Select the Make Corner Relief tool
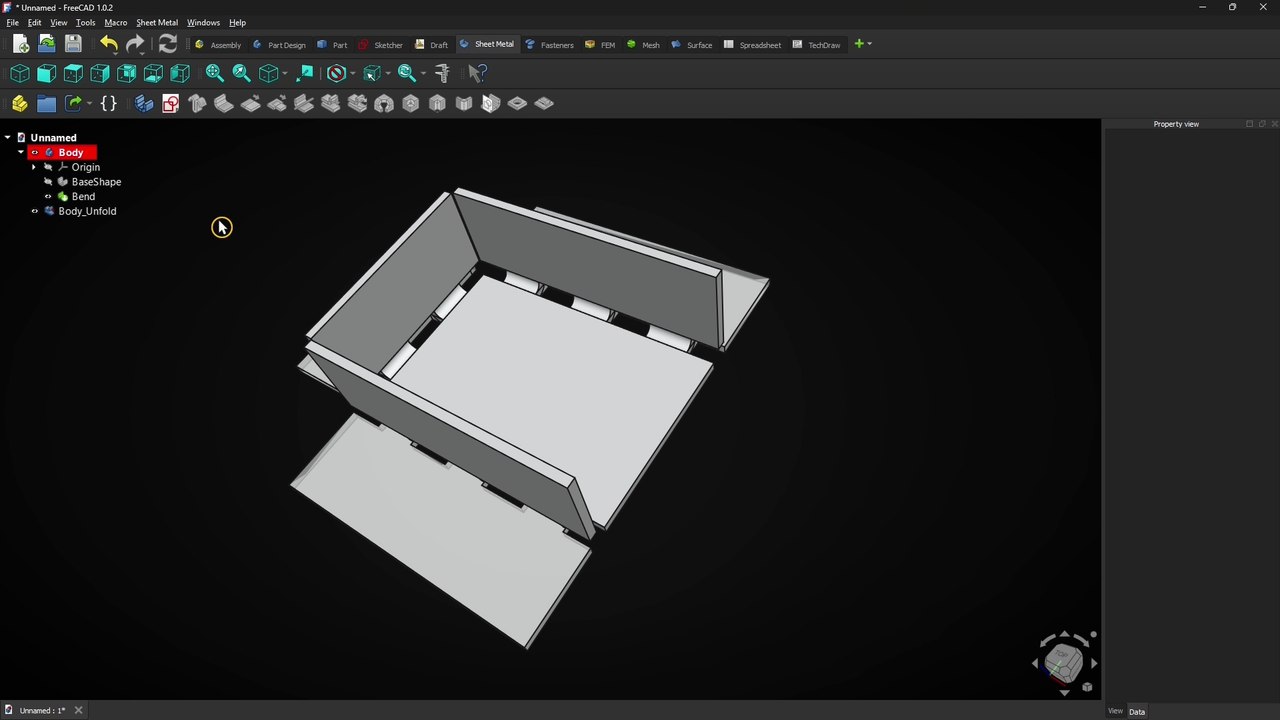 click(x=384, y=103)
